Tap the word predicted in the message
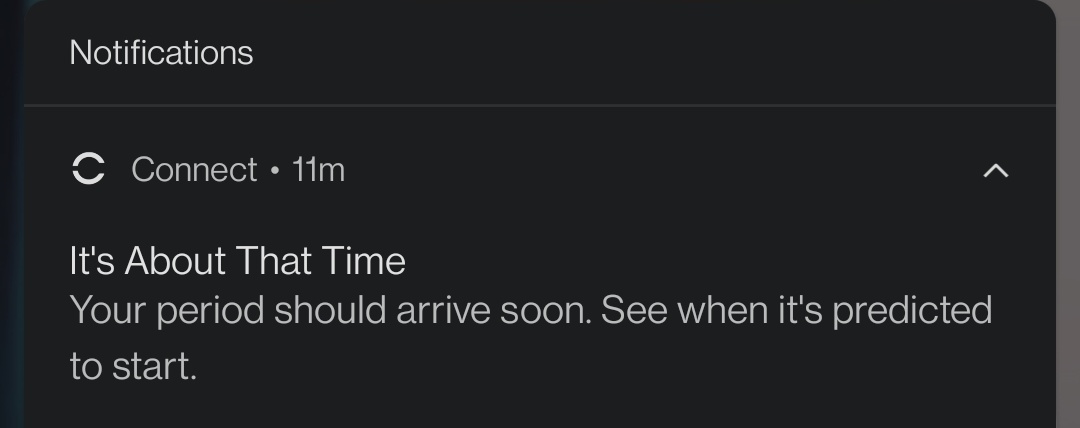This screenshot has height=428, width=1080. click(x=911, y=311)
